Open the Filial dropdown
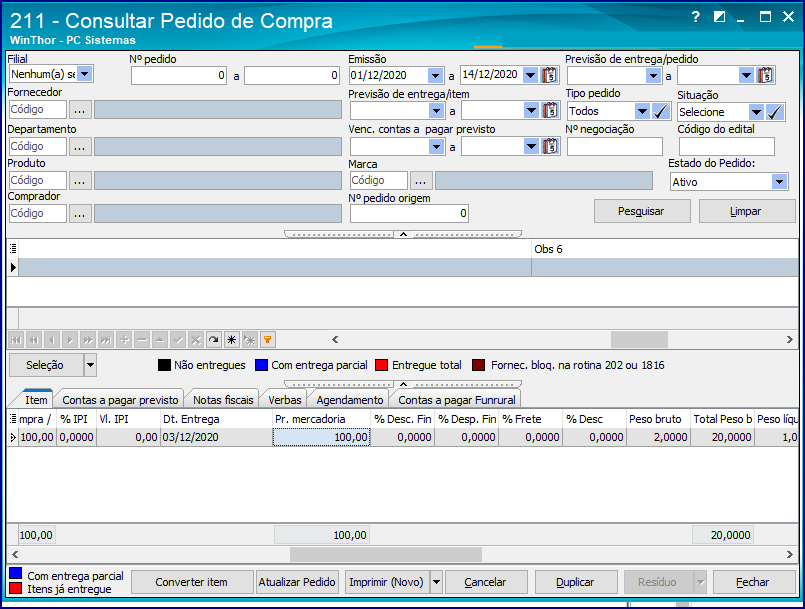This screenshot has width=805, height=609. [85, 74]
